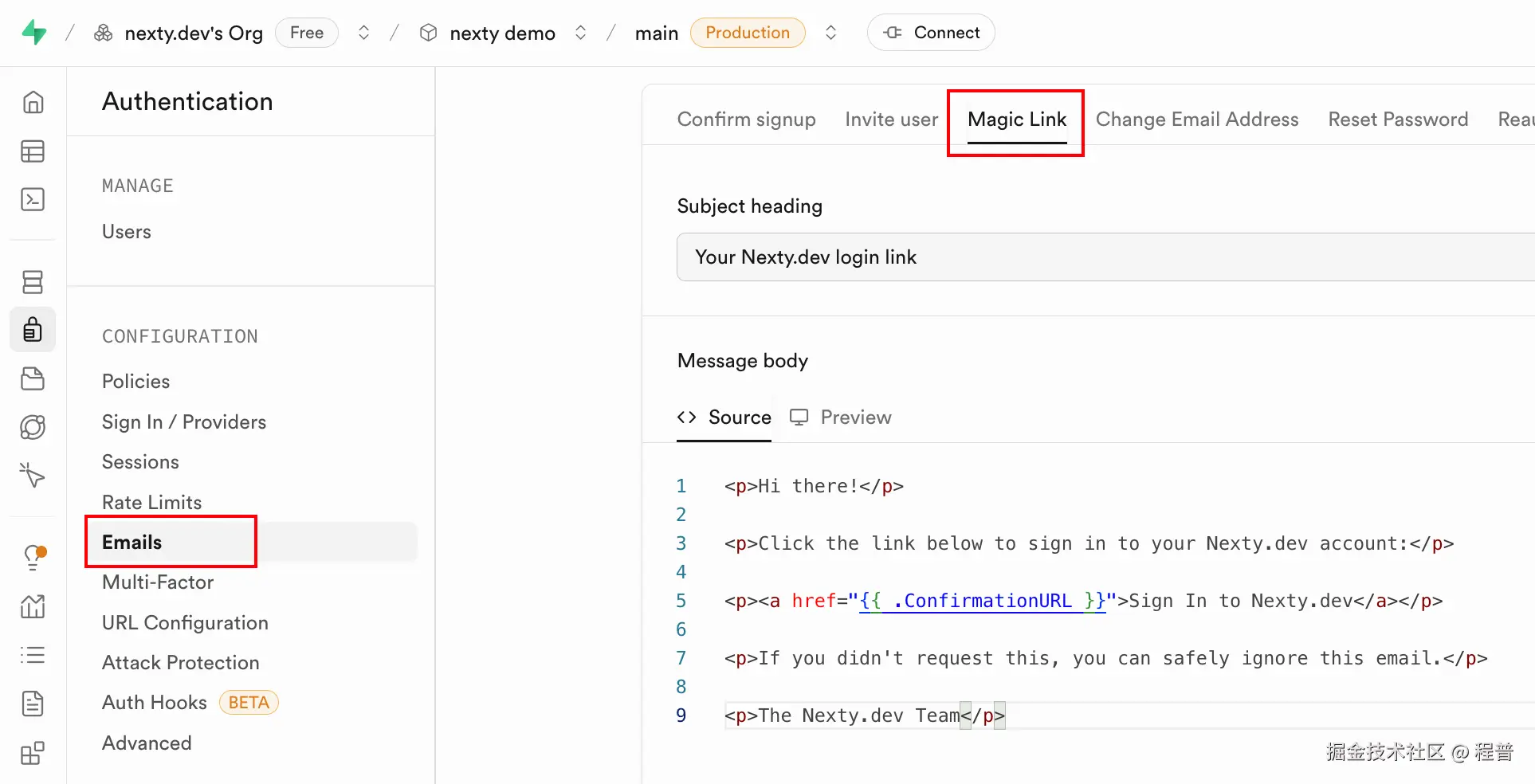1535x784 pixels.
Task: Go to the Users management page
Action: (126, 232)
